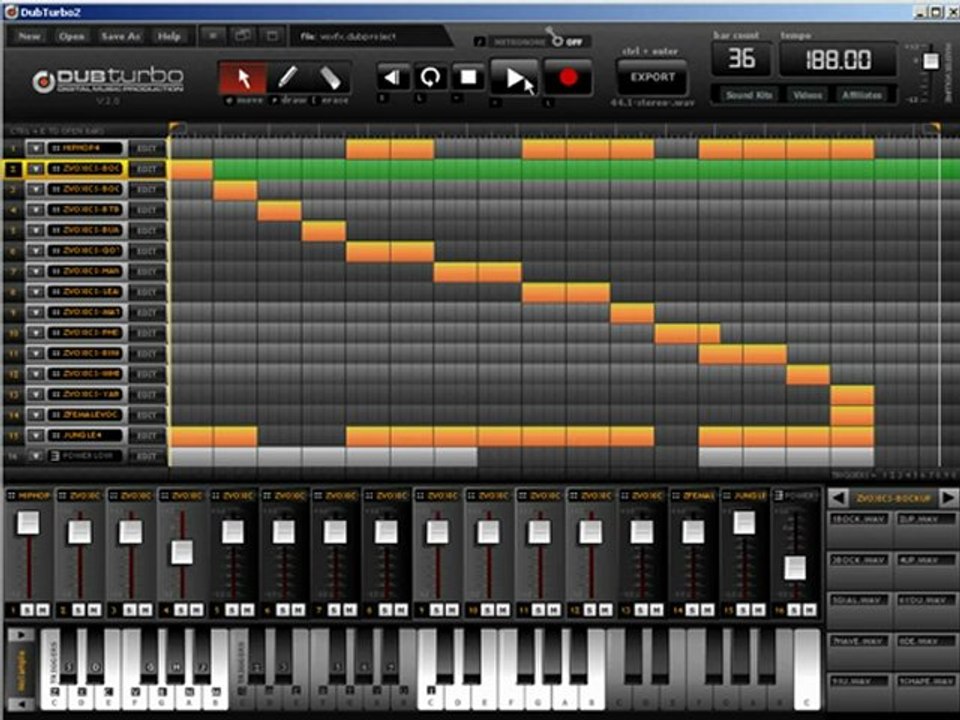Expand track 8 dropdown arrow
Image resolution: width=960 pixels, height=720 pixels.
tap(36, 292)
